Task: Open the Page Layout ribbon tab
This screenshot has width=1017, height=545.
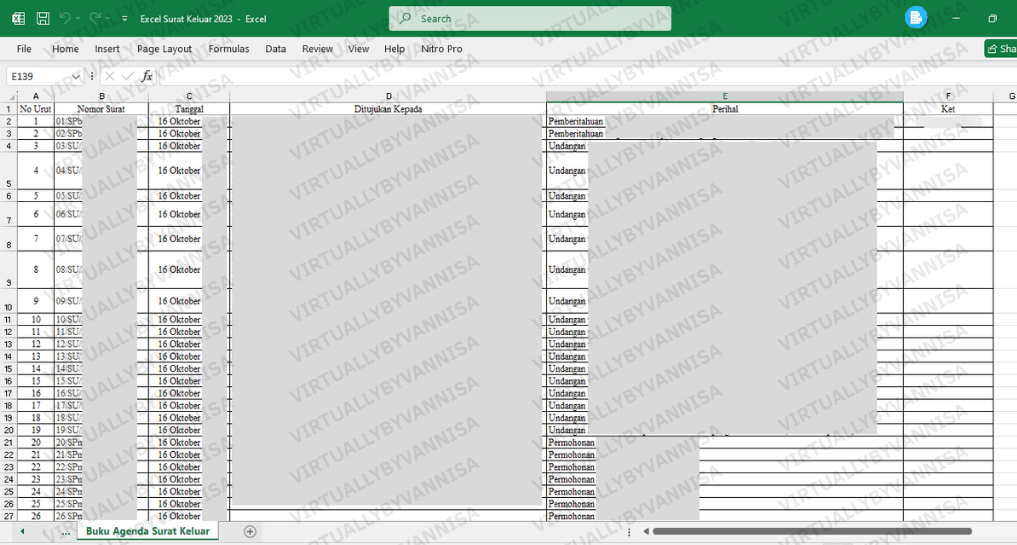Action: [x=164, y=49]
